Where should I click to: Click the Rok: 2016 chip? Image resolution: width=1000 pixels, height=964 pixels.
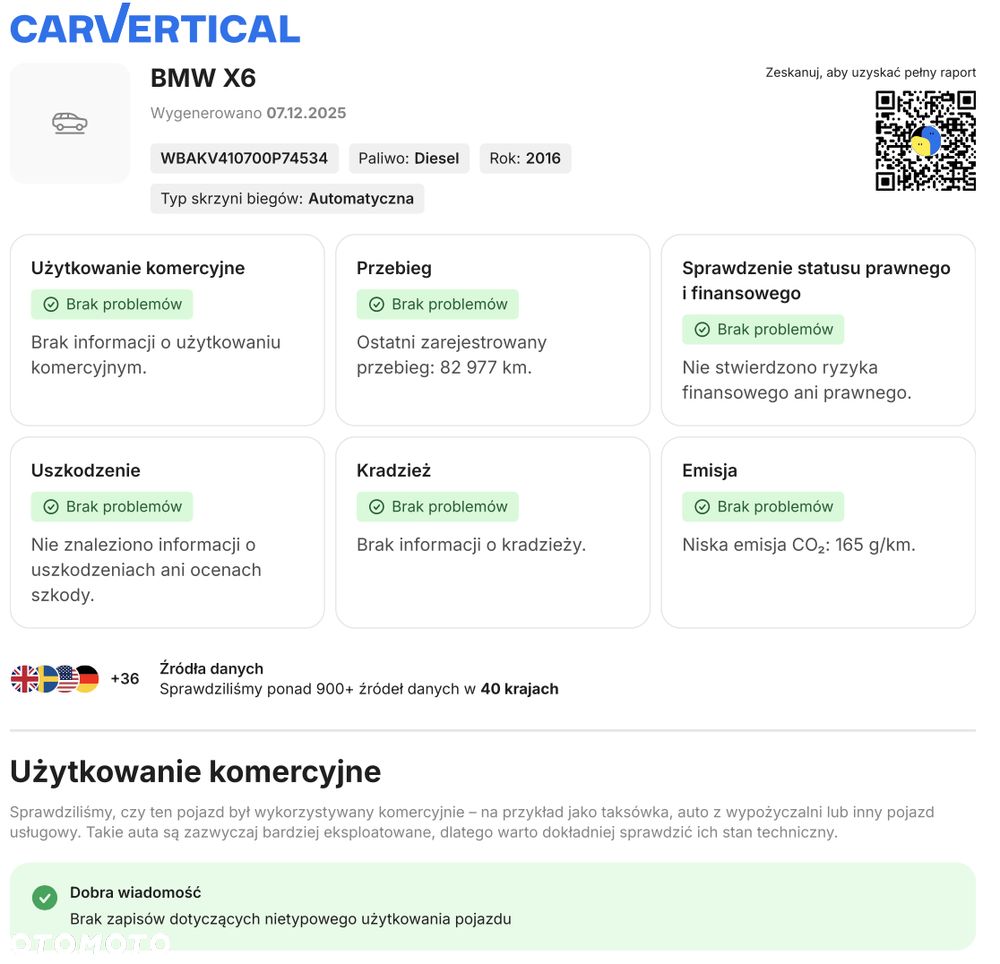click(525, 158)
